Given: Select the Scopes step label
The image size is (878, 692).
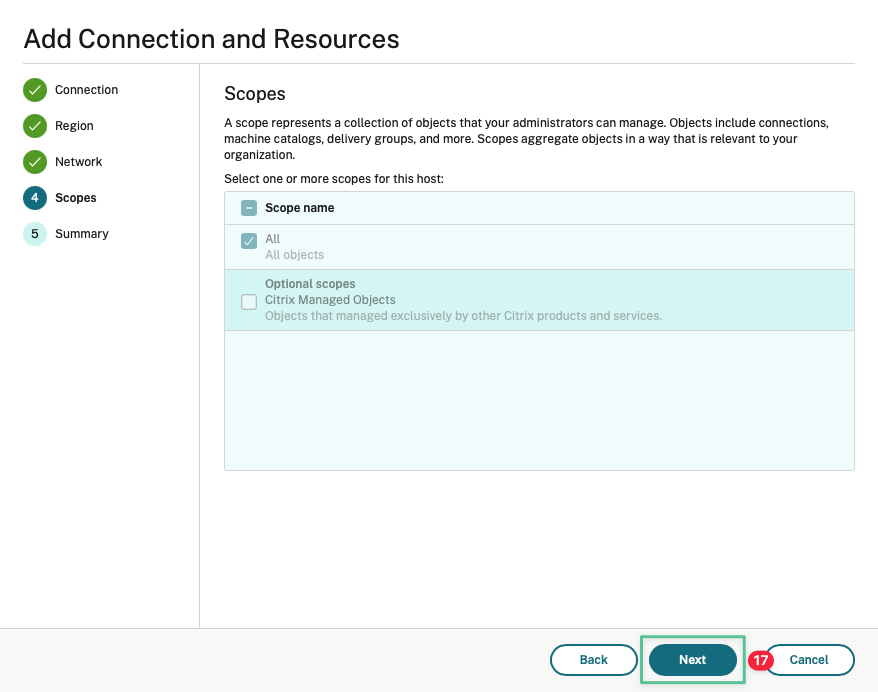Looking at the screenshot, I should (x=76, y=198).
